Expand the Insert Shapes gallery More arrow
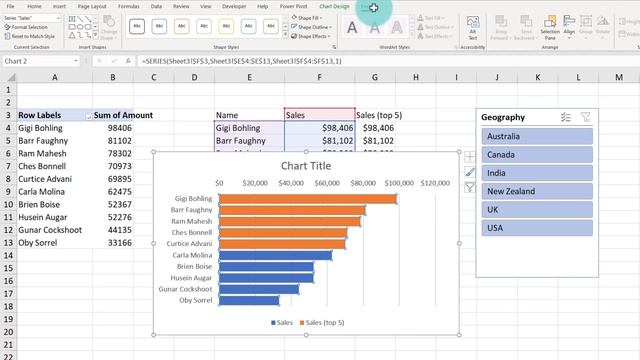Screen dimensions: 640x360 [x=95, y=36]
